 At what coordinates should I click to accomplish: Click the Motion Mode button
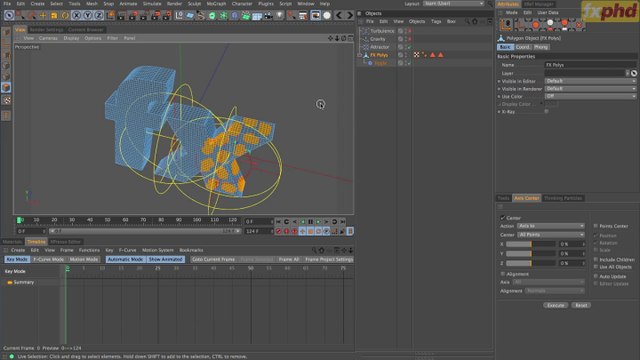[84, 259]
